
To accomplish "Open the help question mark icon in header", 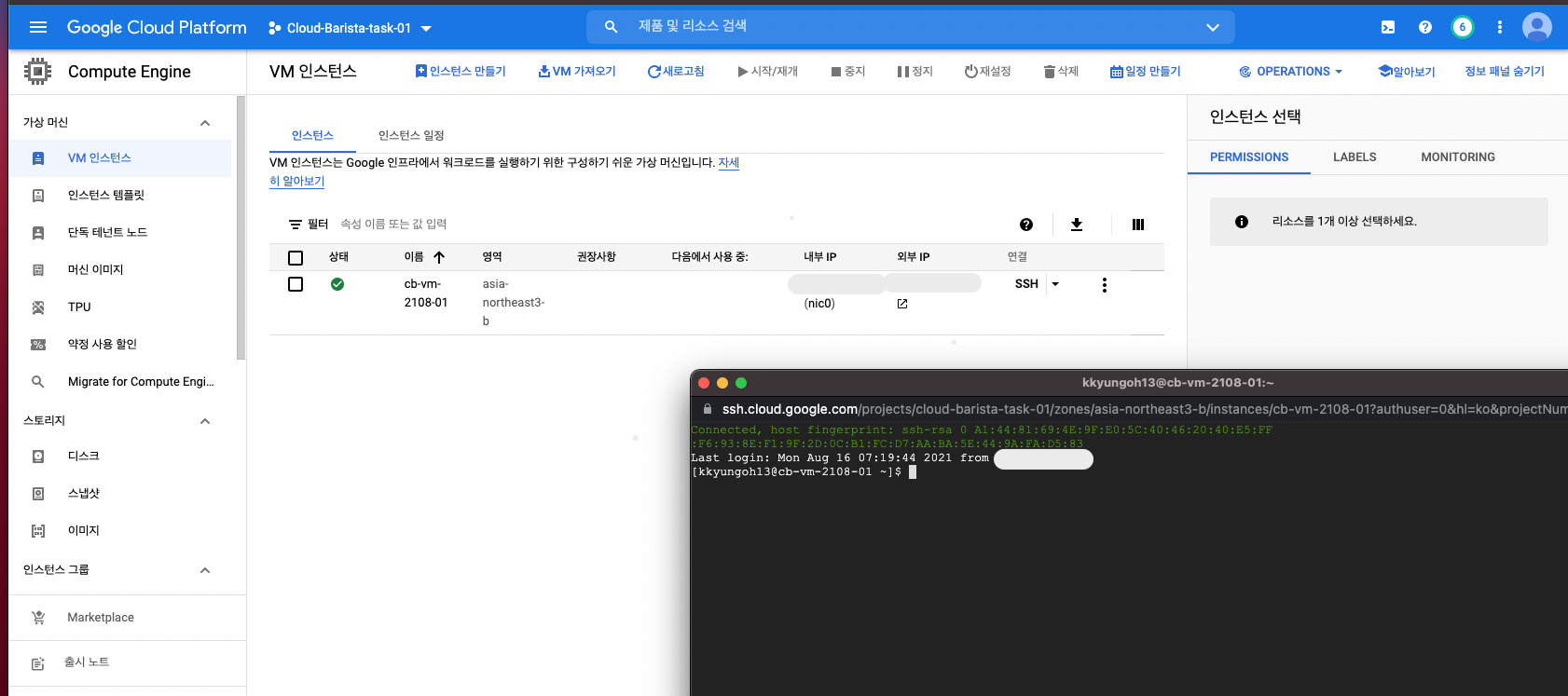I will (x=1425, y=27).
